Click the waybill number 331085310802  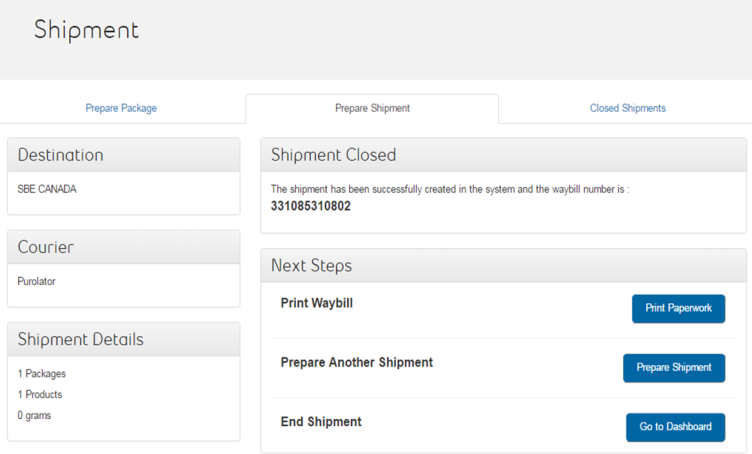coord(311,206)
